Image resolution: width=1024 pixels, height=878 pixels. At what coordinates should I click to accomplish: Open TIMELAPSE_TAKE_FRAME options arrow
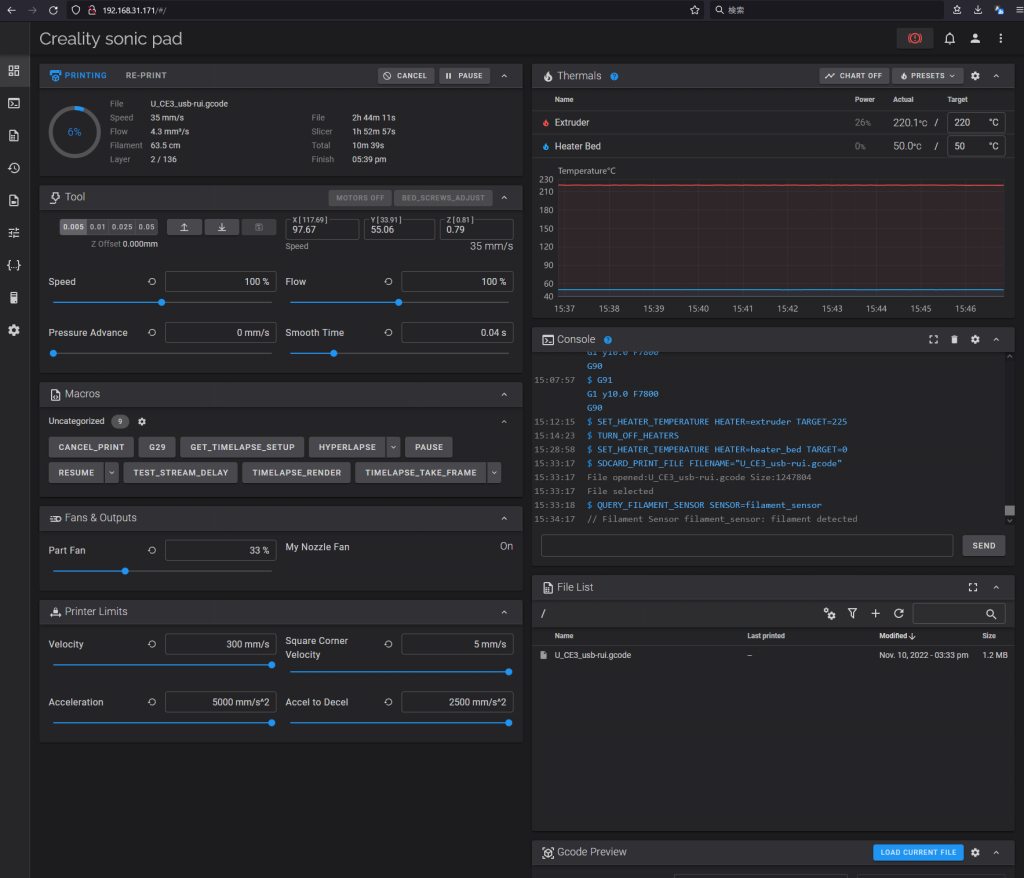click(494, 472)
